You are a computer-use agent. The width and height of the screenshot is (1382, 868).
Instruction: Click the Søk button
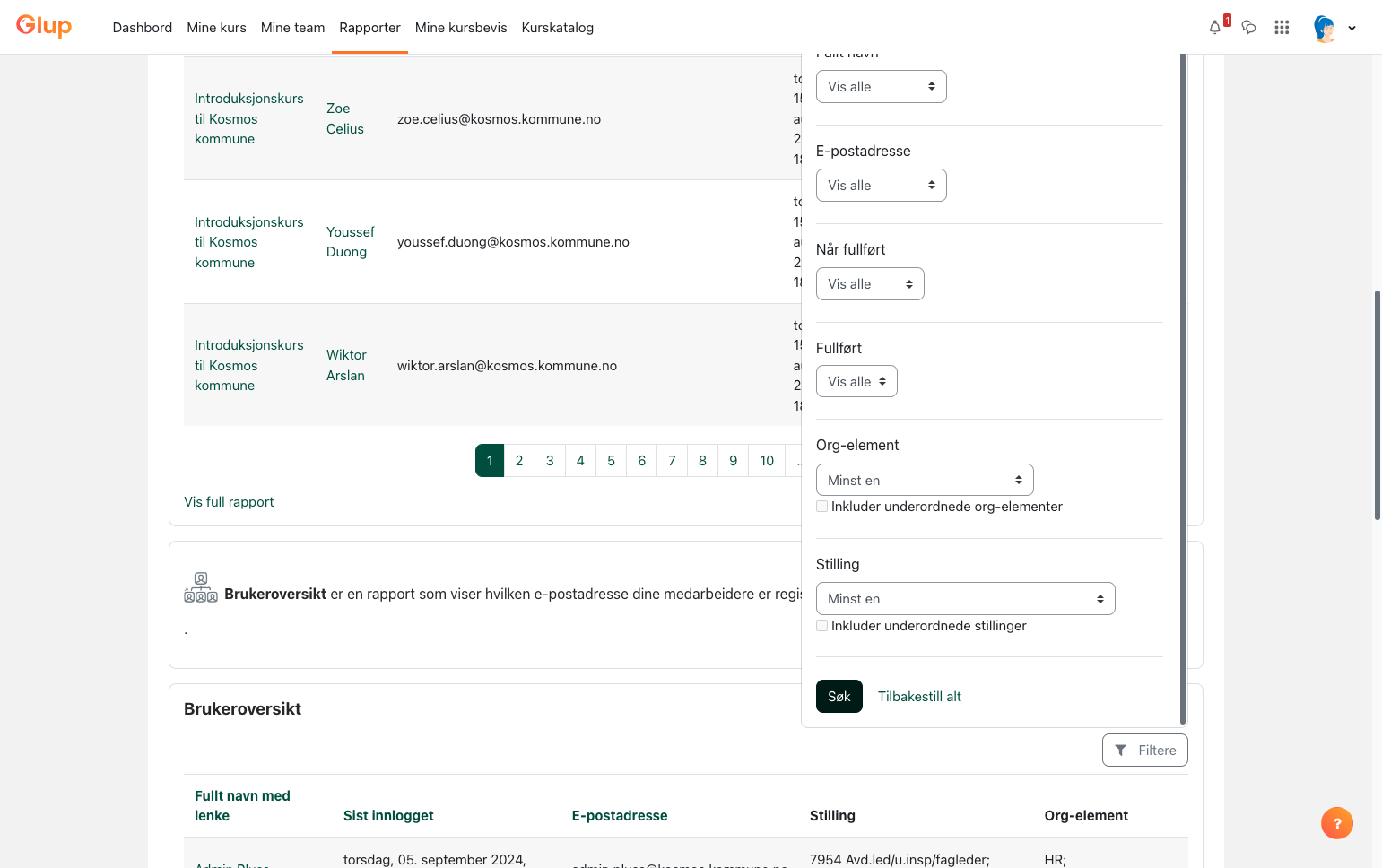click(839, 697)
